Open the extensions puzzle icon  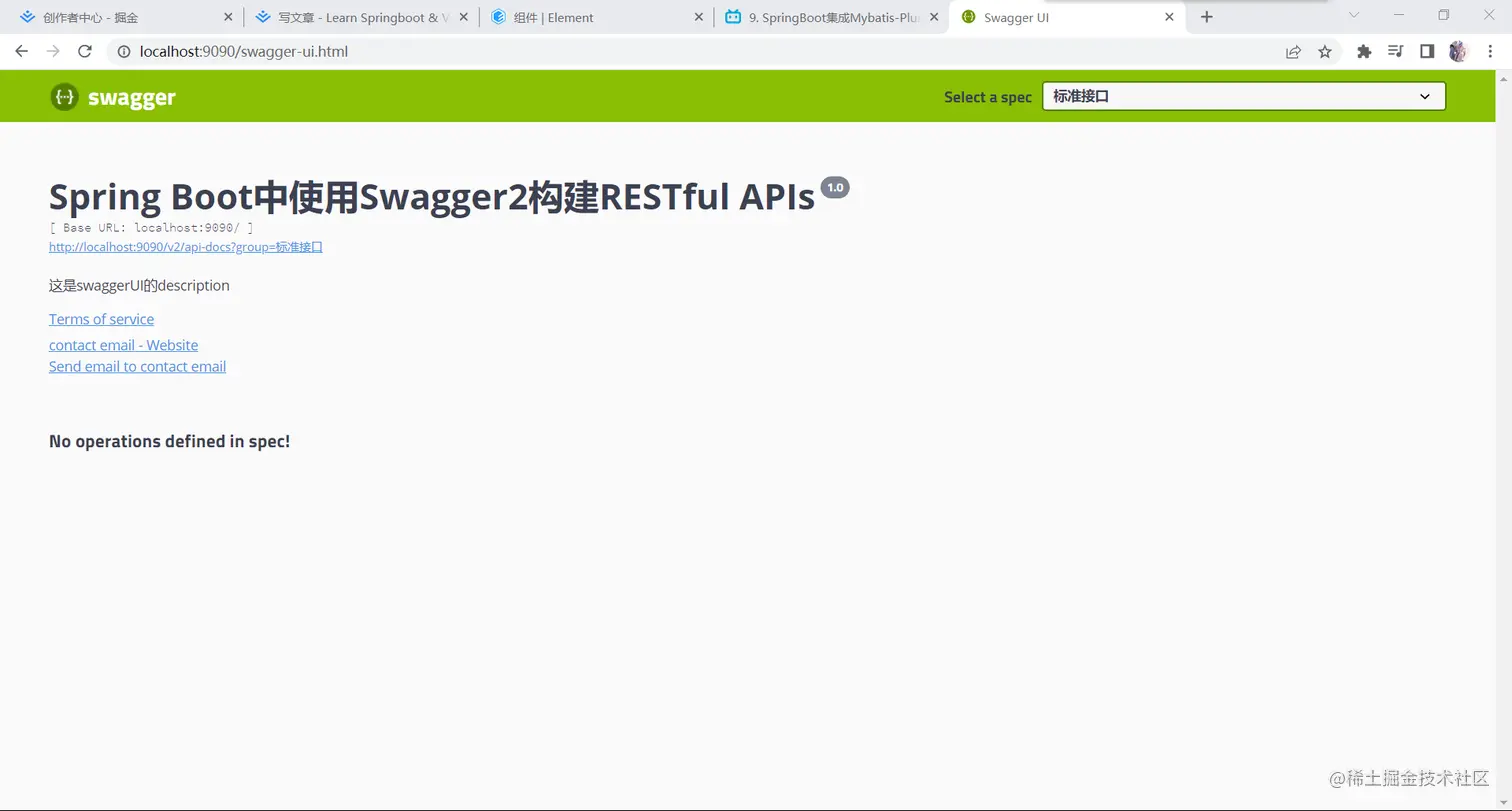(x=1364, y=51)
